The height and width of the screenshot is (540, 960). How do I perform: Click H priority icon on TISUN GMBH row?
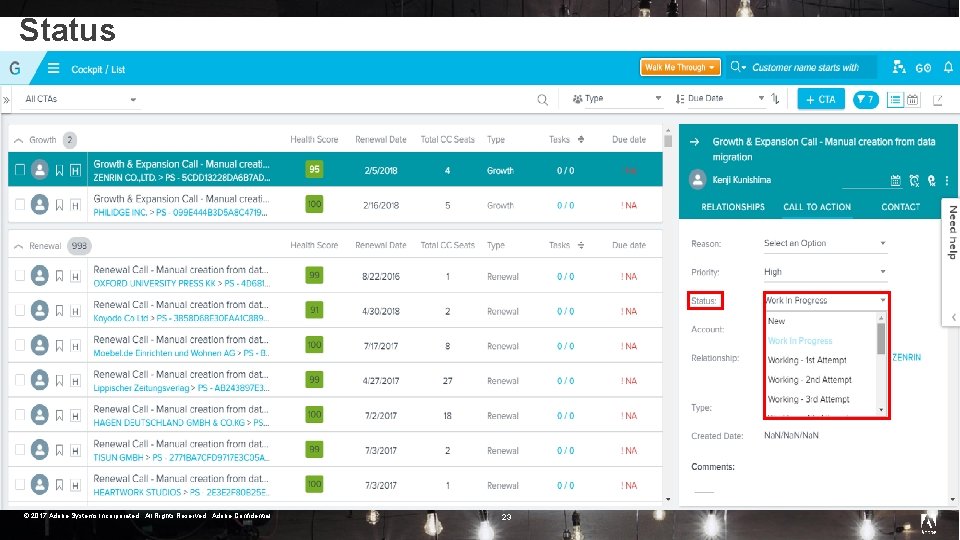(x=75, y=450)
